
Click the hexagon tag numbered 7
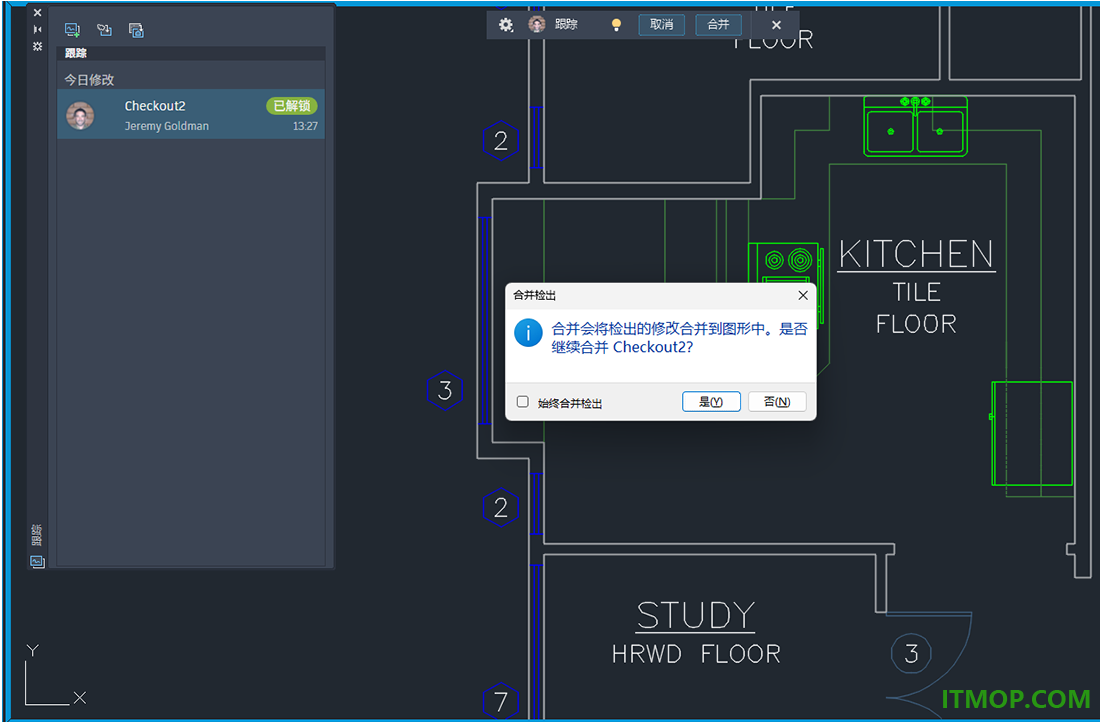(501, 701)
